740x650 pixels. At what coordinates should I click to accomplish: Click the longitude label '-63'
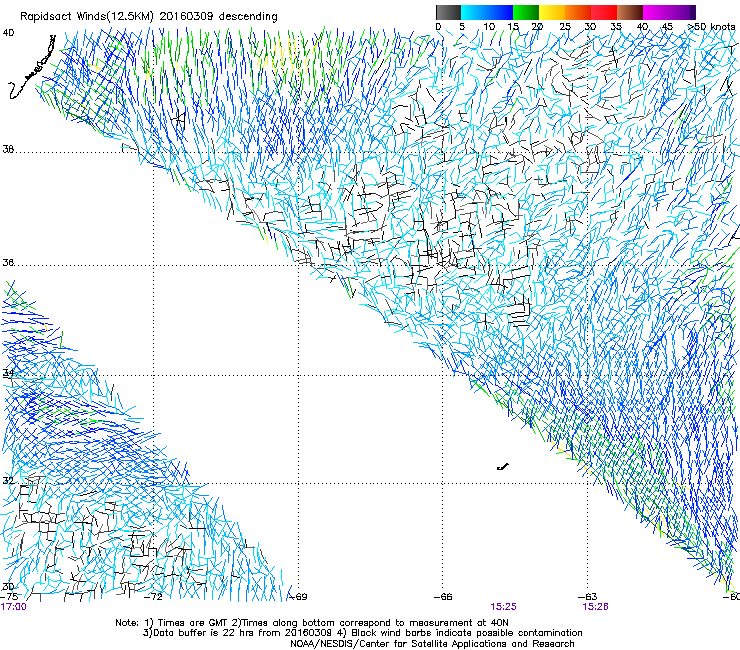[588, 597]
